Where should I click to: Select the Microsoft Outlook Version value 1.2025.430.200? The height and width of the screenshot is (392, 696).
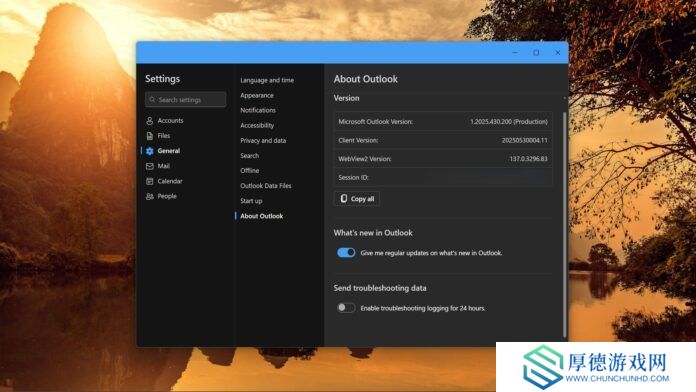coord(509,122)
